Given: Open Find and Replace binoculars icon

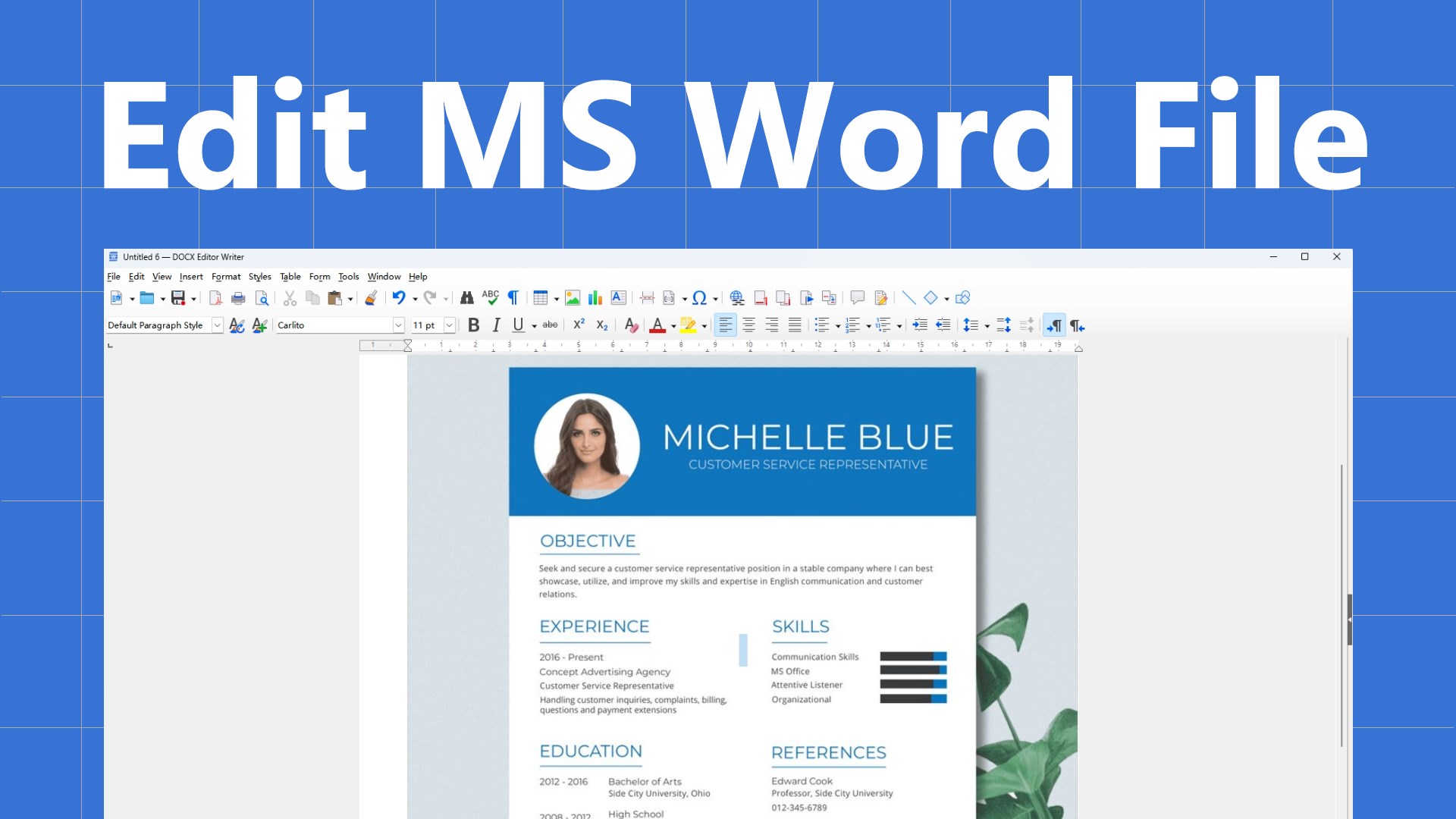Looking at the screenshot, I should click(x=467, y=298).
